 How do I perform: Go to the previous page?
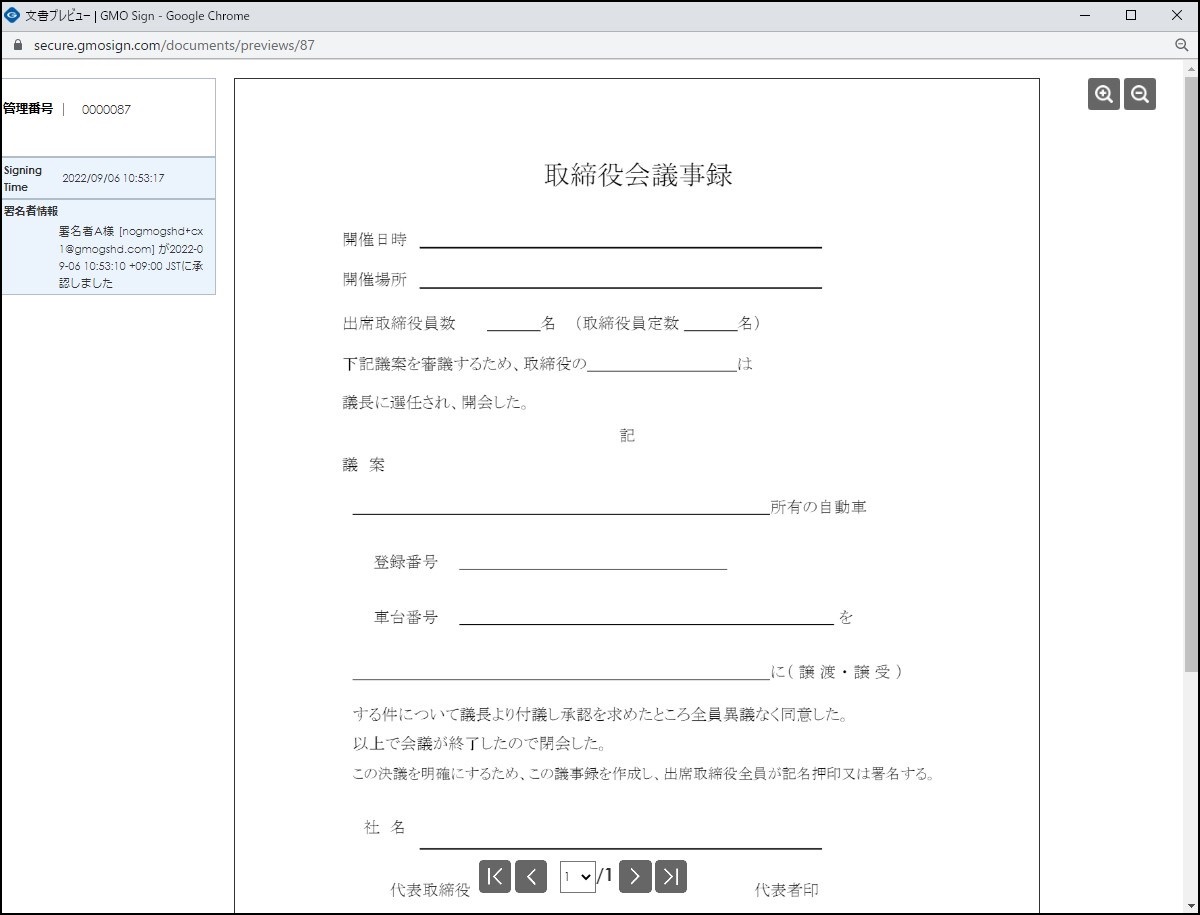pos(530,876)
